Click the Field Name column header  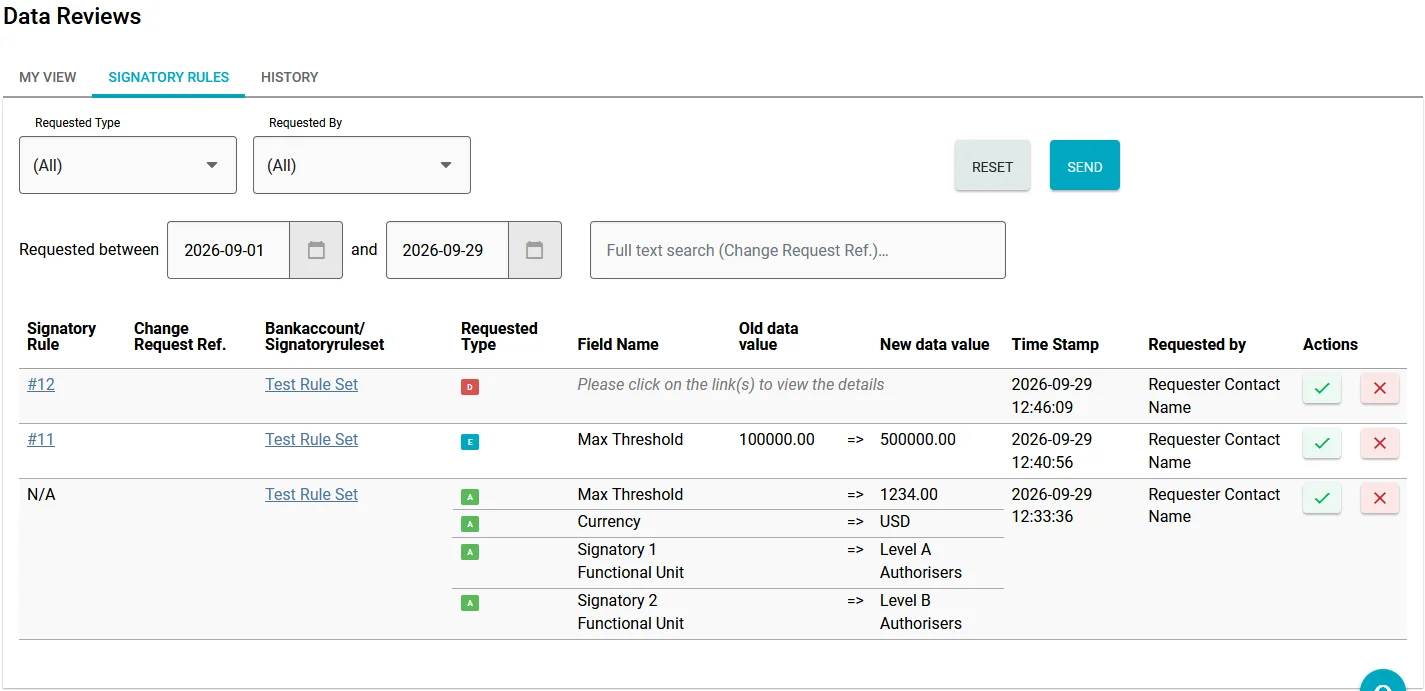618,344
